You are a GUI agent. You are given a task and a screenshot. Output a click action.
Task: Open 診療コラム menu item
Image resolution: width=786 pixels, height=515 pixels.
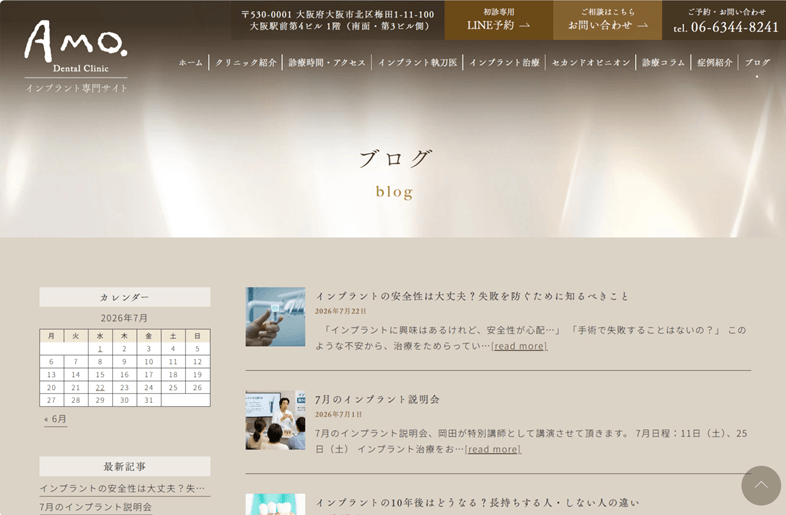point(663,63)
